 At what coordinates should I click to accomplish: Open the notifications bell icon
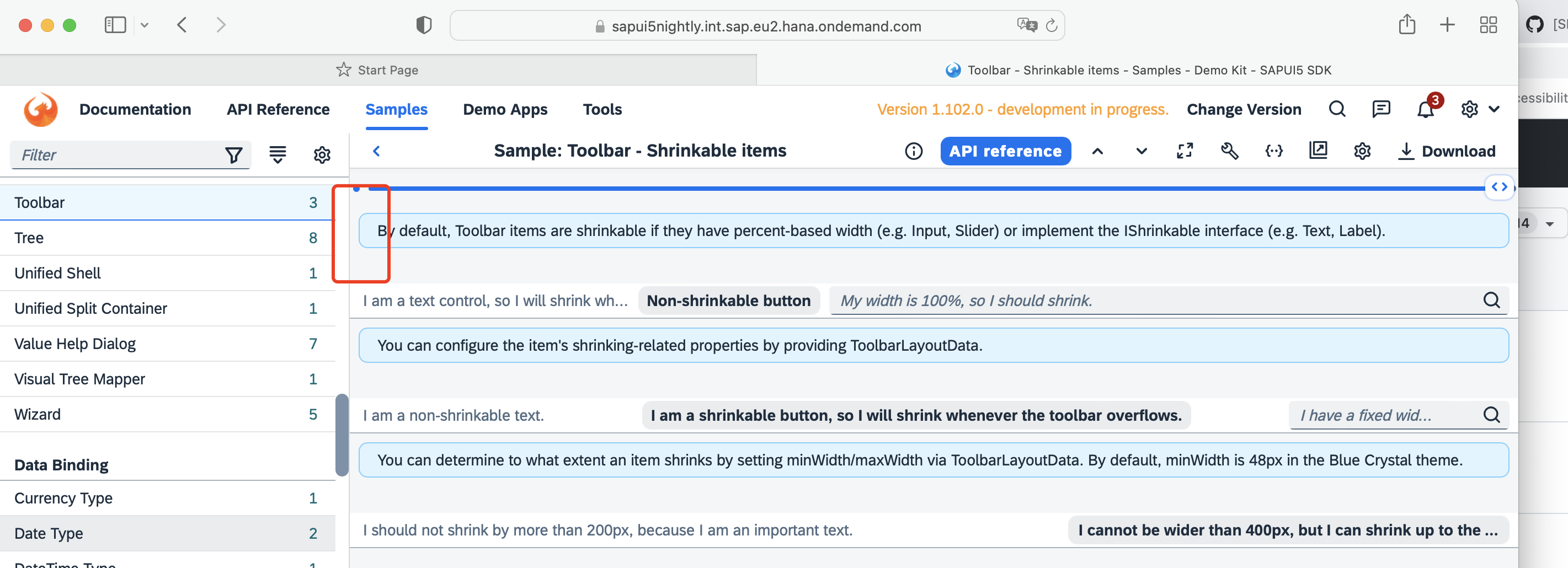pyautogui.click(x=1425, y=110)
